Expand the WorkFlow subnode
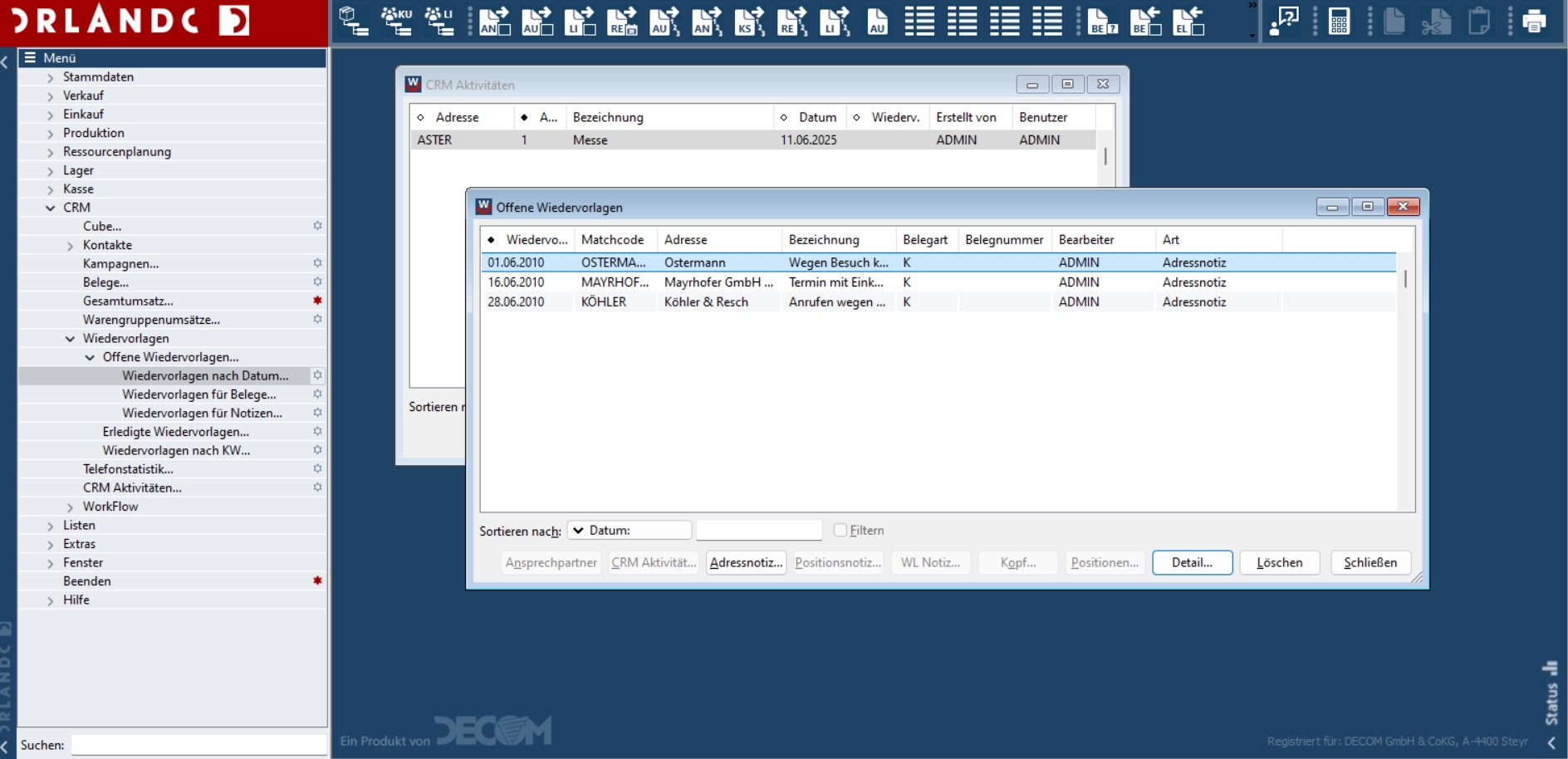Screen dimensions: 1568x759 coord(71,507)
